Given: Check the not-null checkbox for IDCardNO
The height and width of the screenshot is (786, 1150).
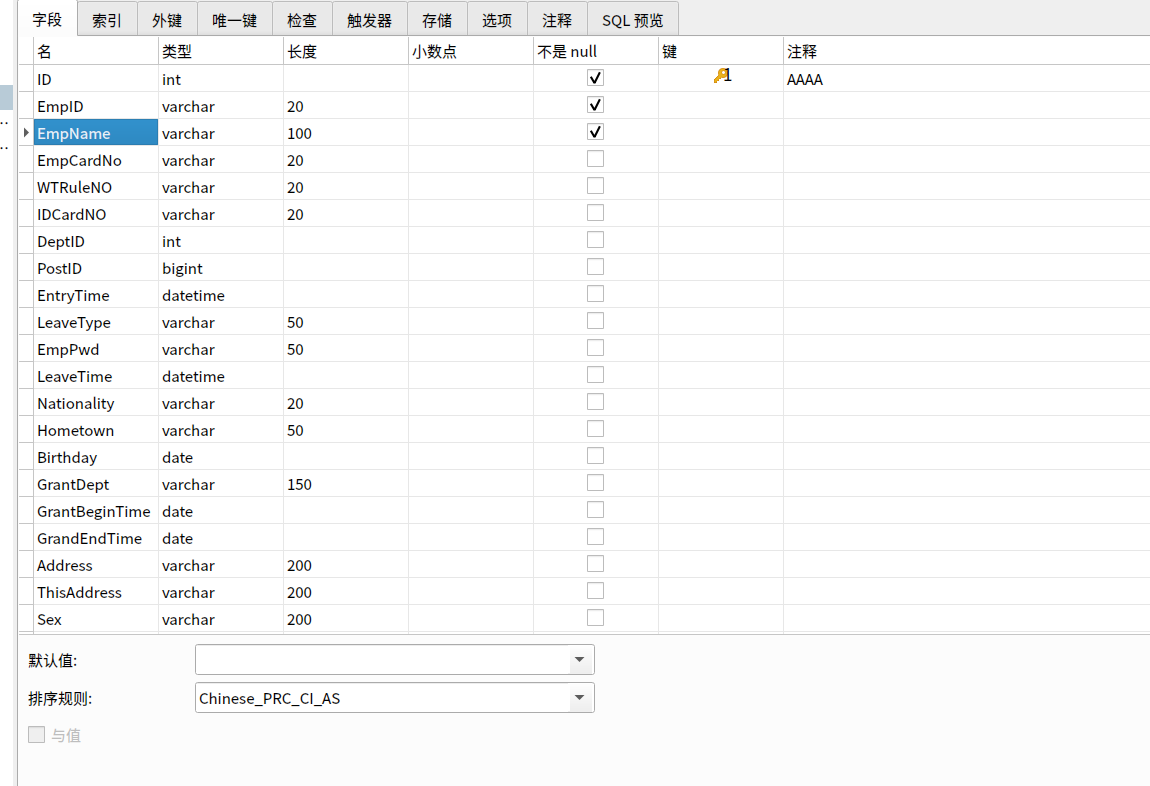Looking at the screenshot, I should pos(596,213).
